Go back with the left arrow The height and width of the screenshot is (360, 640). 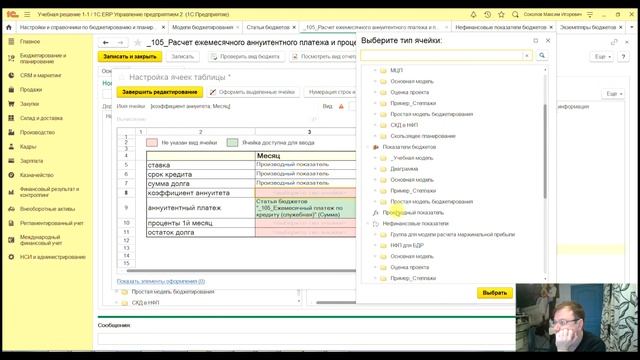coord(106,42)
